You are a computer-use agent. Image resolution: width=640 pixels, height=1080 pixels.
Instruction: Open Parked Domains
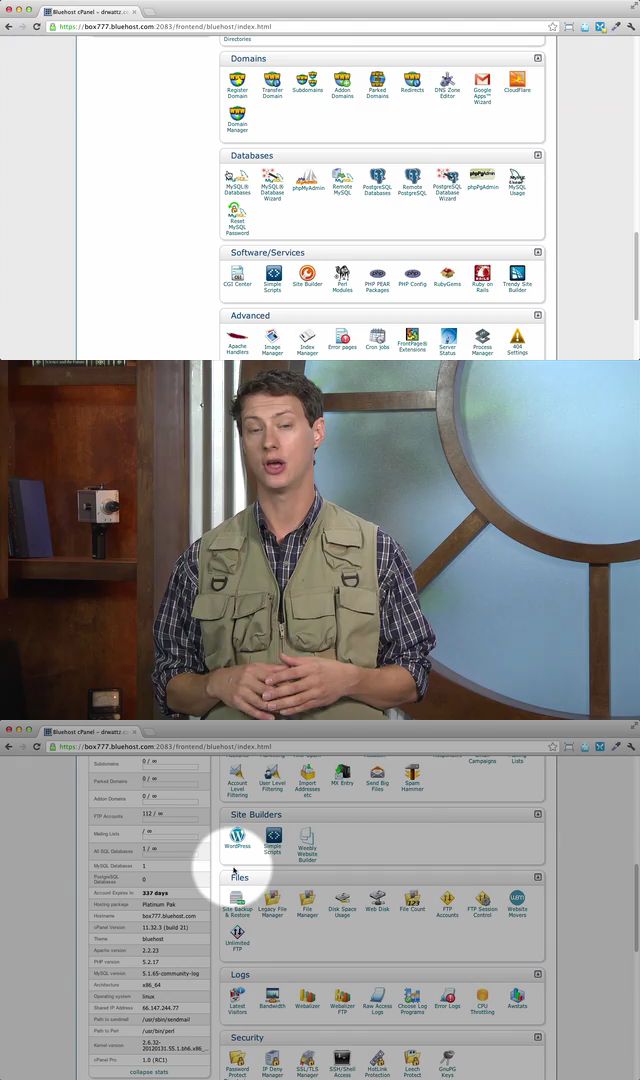(378, 85)
